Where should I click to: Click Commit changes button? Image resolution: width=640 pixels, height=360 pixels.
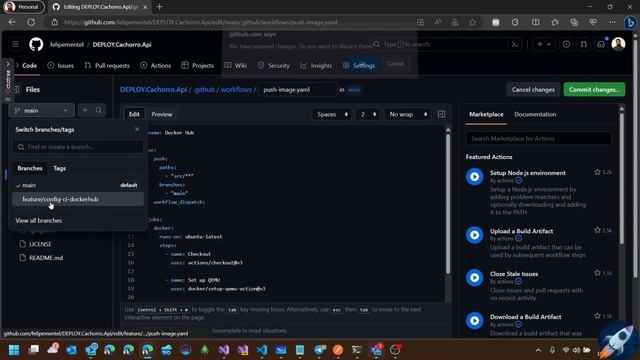tap(594, 89)
